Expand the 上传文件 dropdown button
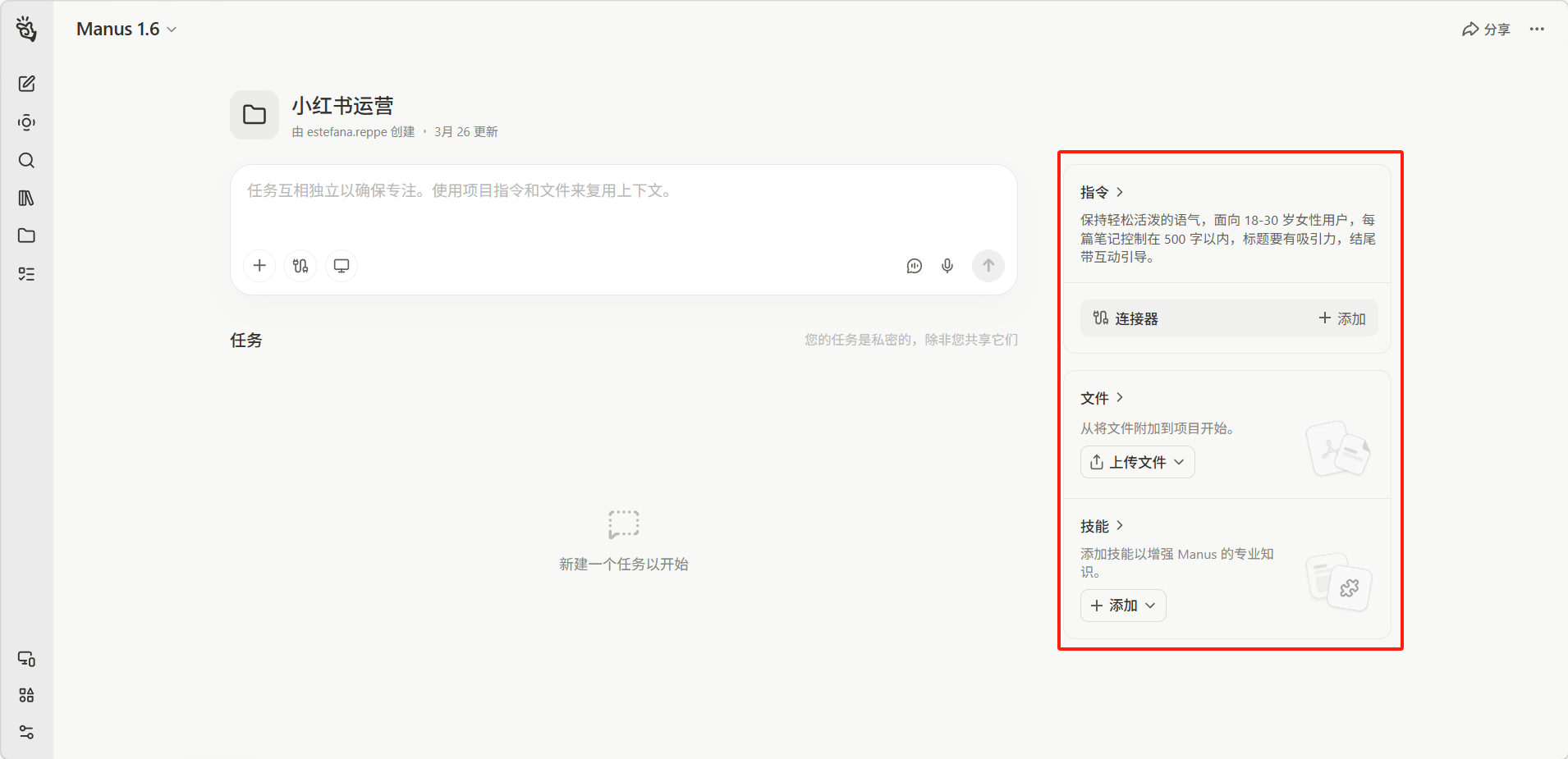 (x=1137, y=462)
